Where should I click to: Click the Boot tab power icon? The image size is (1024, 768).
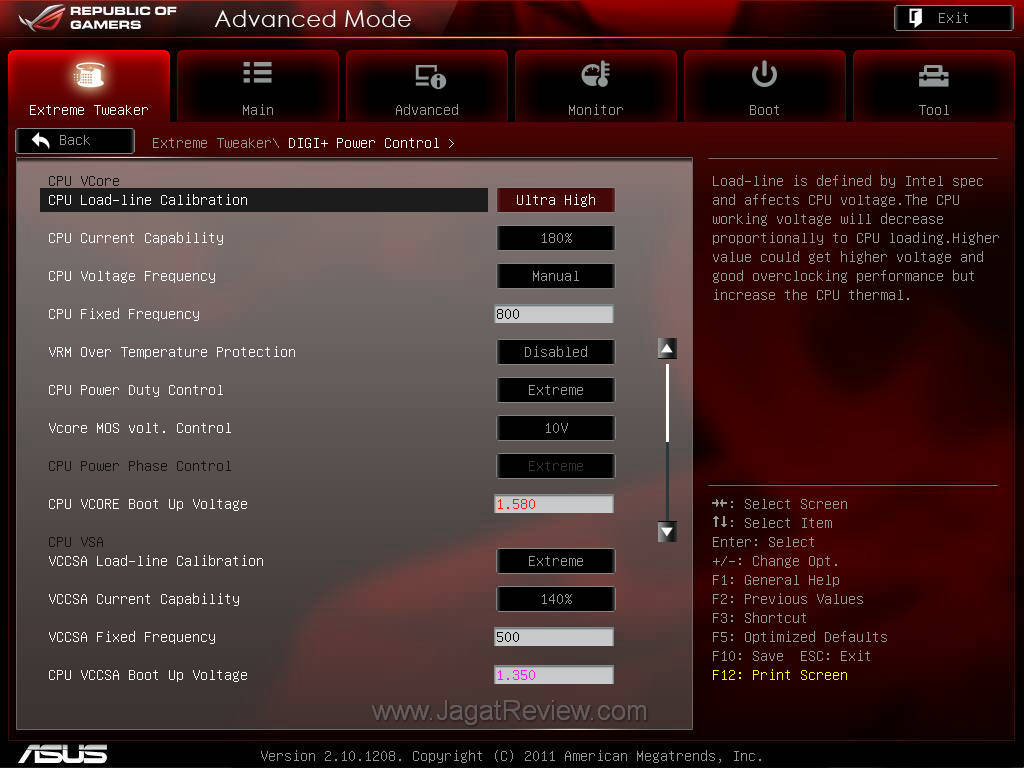[x=764, y=74]
